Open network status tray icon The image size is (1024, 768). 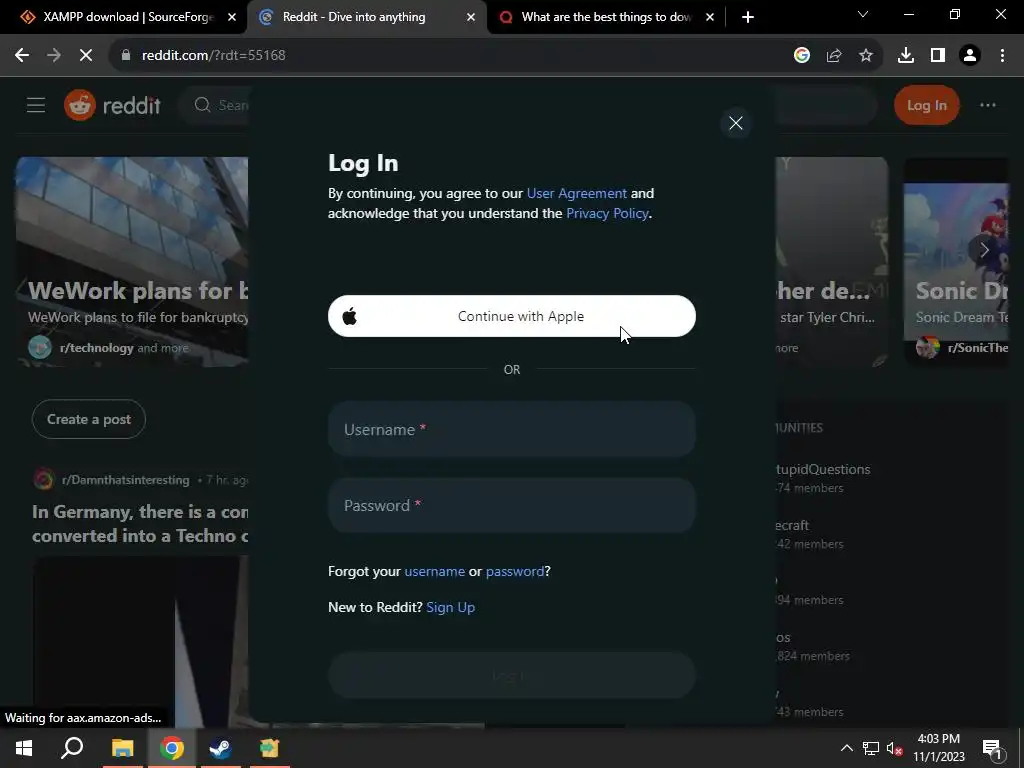click(x=870, y=749)
